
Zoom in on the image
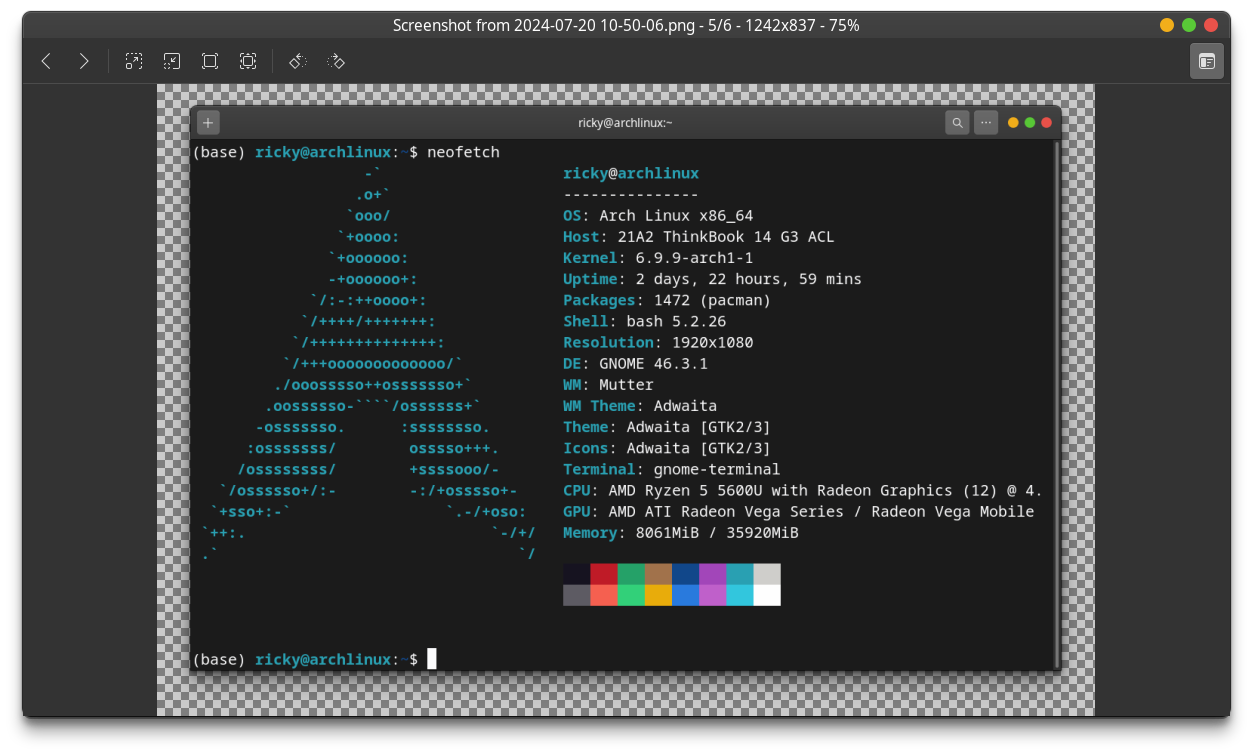[134, 61]
